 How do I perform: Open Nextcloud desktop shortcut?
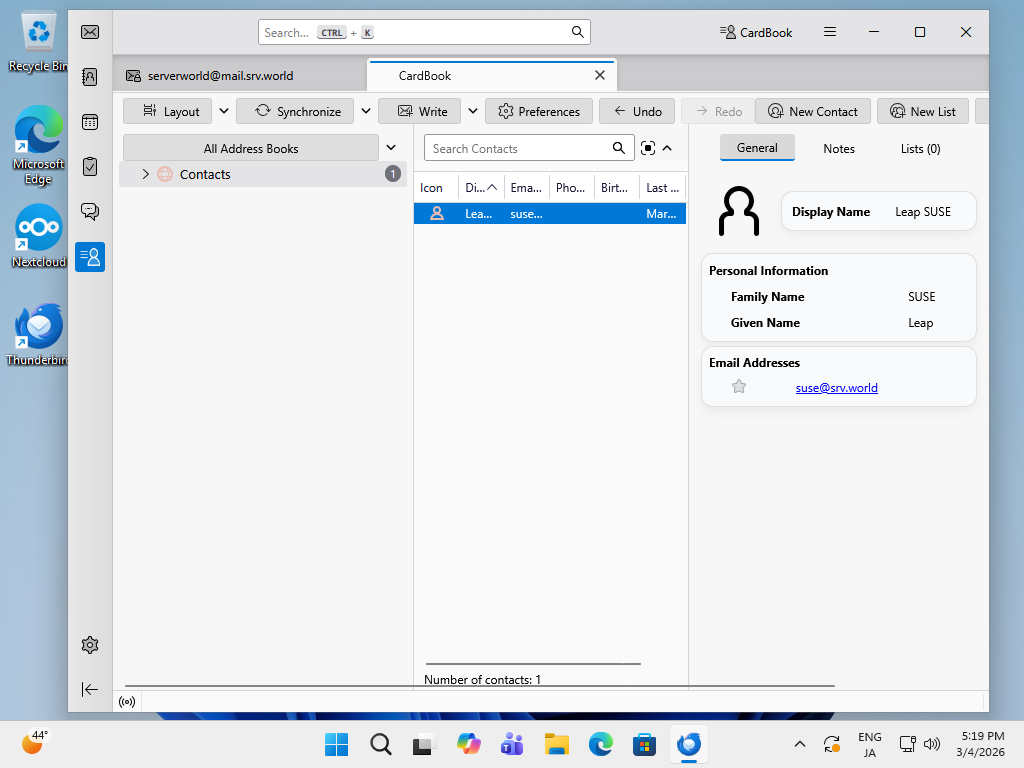tap(38, 236)
